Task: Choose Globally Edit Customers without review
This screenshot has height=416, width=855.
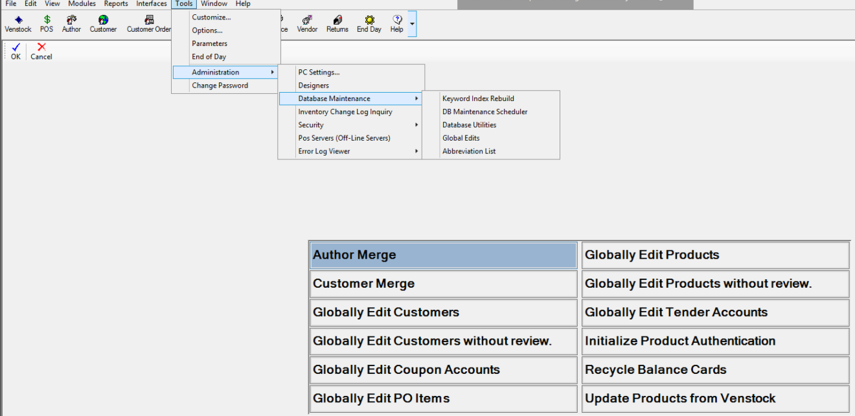Action: [x=443, y=341]
